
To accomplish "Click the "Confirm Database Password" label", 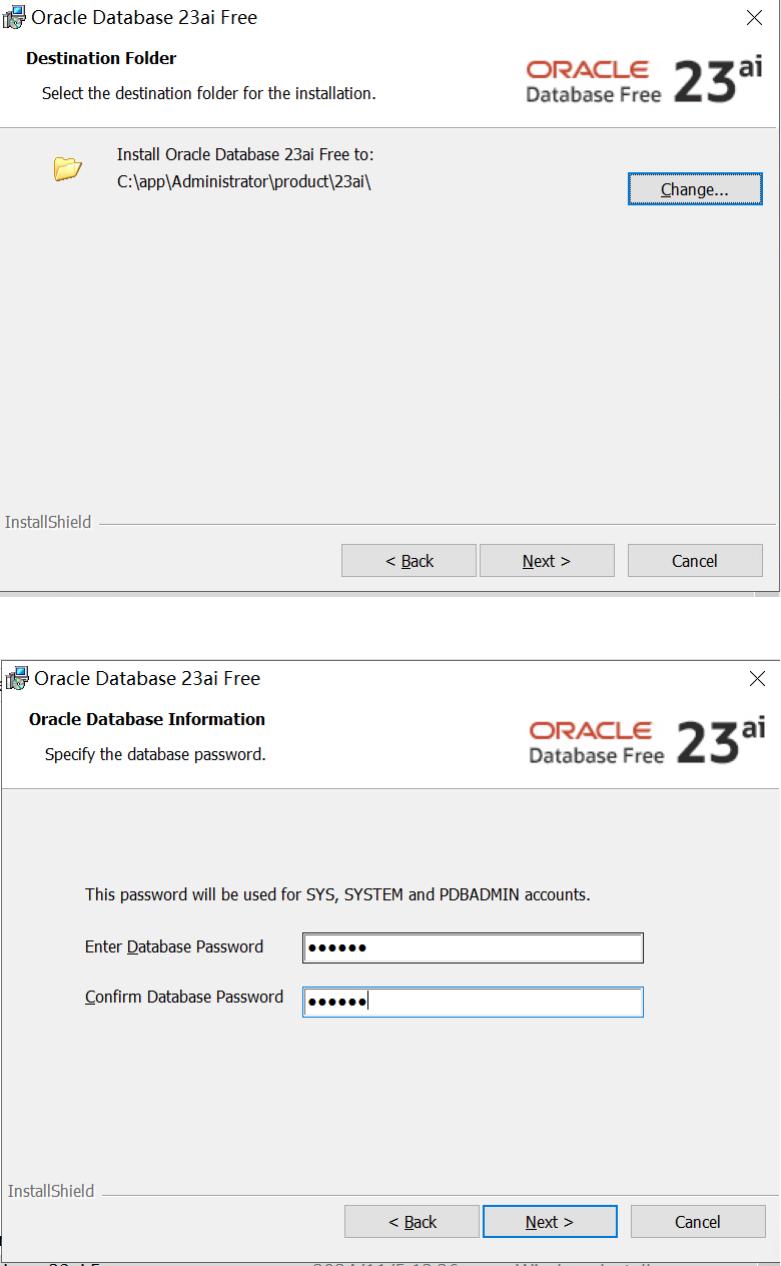I will (184, 997).
